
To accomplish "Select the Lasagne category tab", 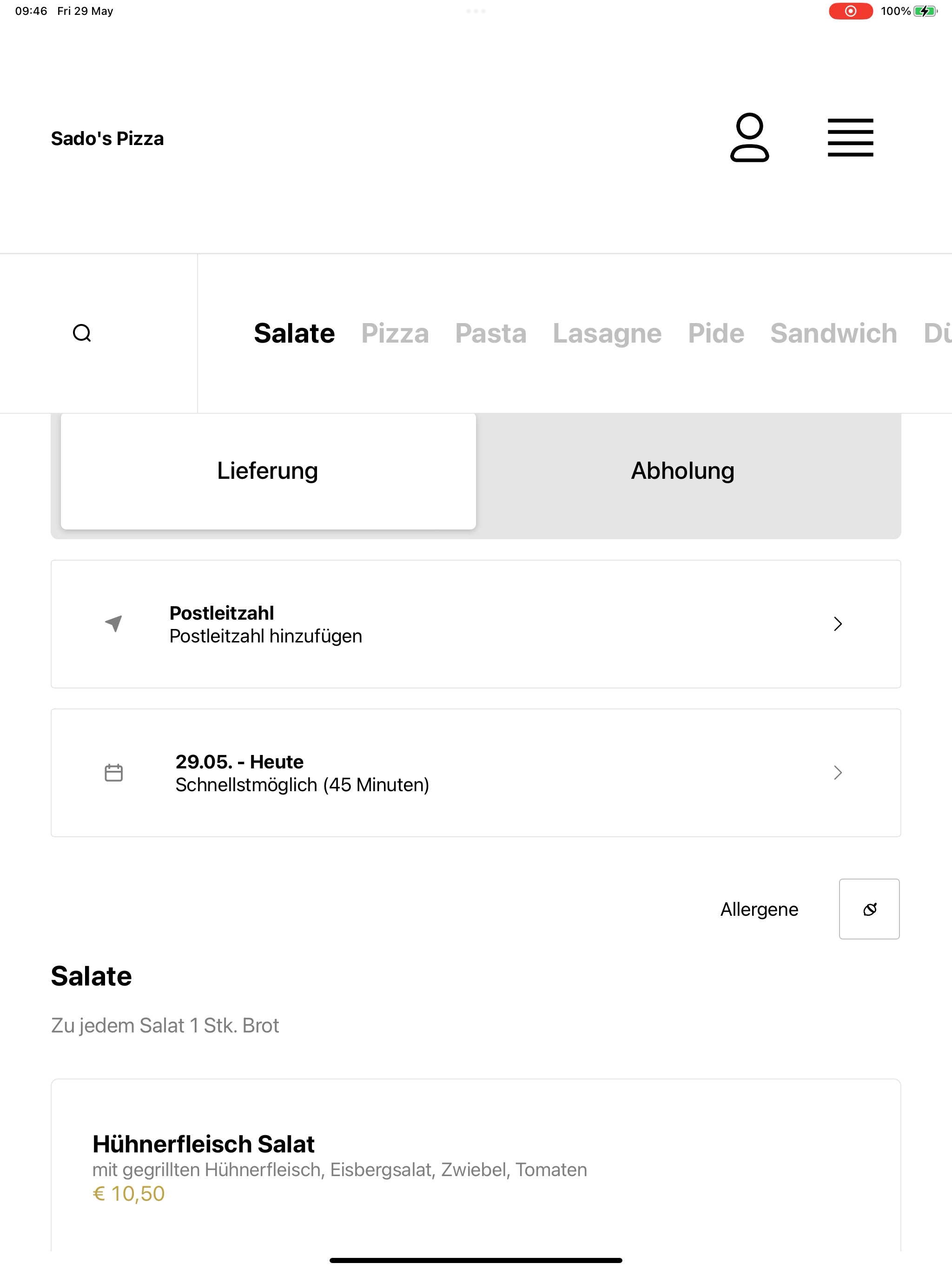I will 607,334.
